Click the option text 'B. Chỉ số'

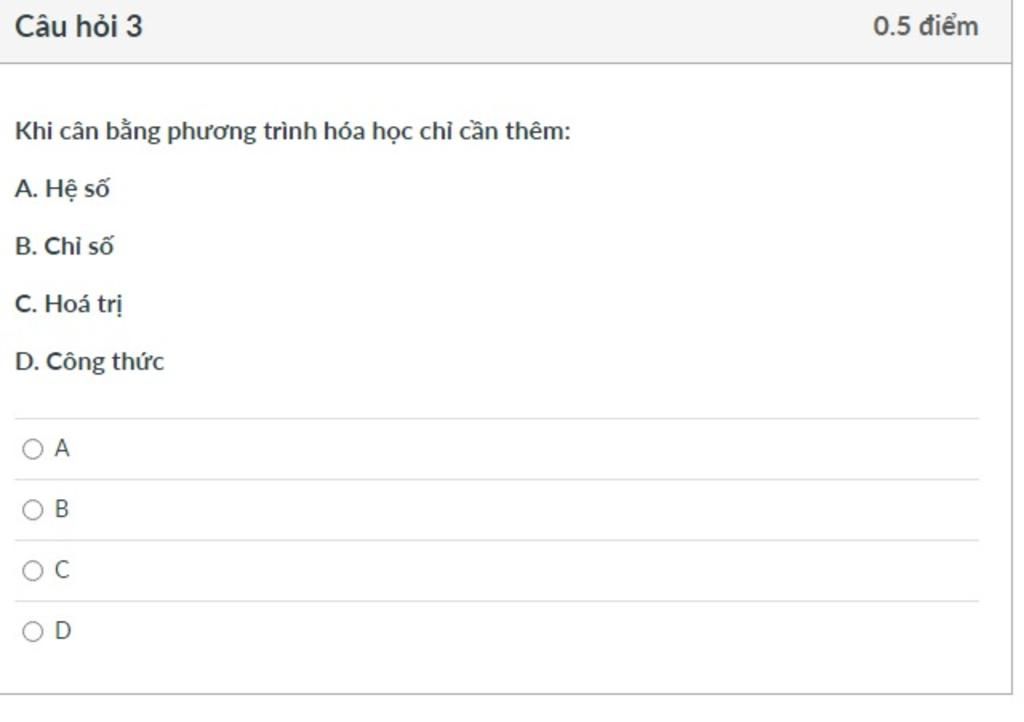[x=64, y=246]
